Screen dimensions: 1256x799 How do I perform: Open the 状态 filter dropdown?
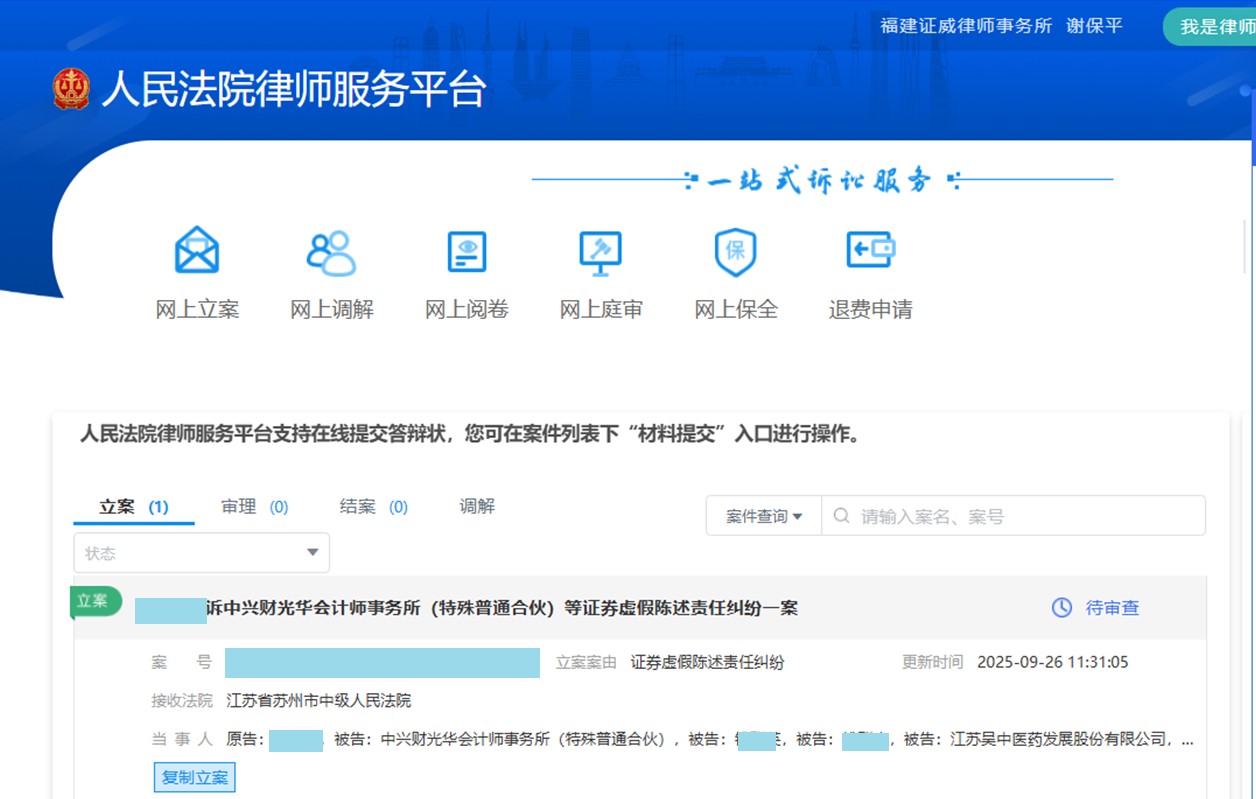pyautogui.click(x=202, y=553)
